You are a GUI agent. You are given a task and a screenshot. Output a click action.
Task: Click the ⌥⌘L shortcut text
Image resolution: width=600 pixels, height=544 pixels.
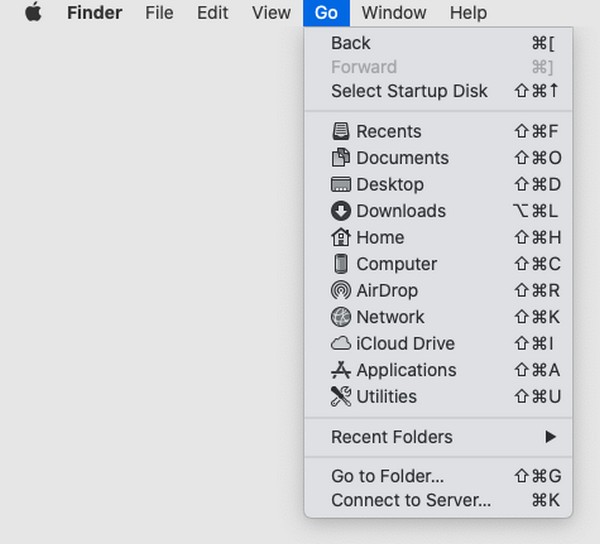536,211
